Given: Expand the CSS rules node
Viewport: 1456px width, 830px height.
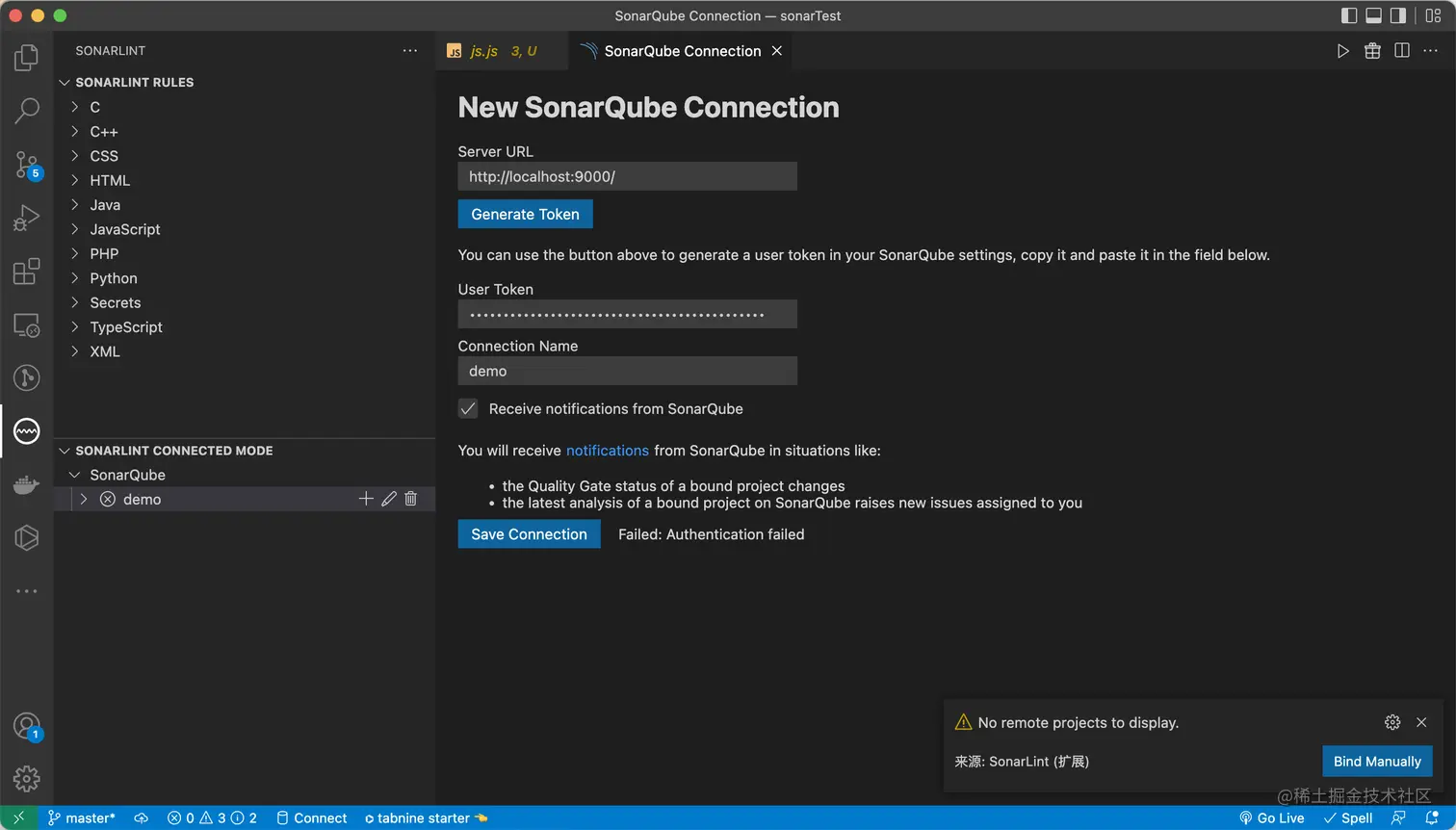Looking at the screenshot, I should coord(75,156).
